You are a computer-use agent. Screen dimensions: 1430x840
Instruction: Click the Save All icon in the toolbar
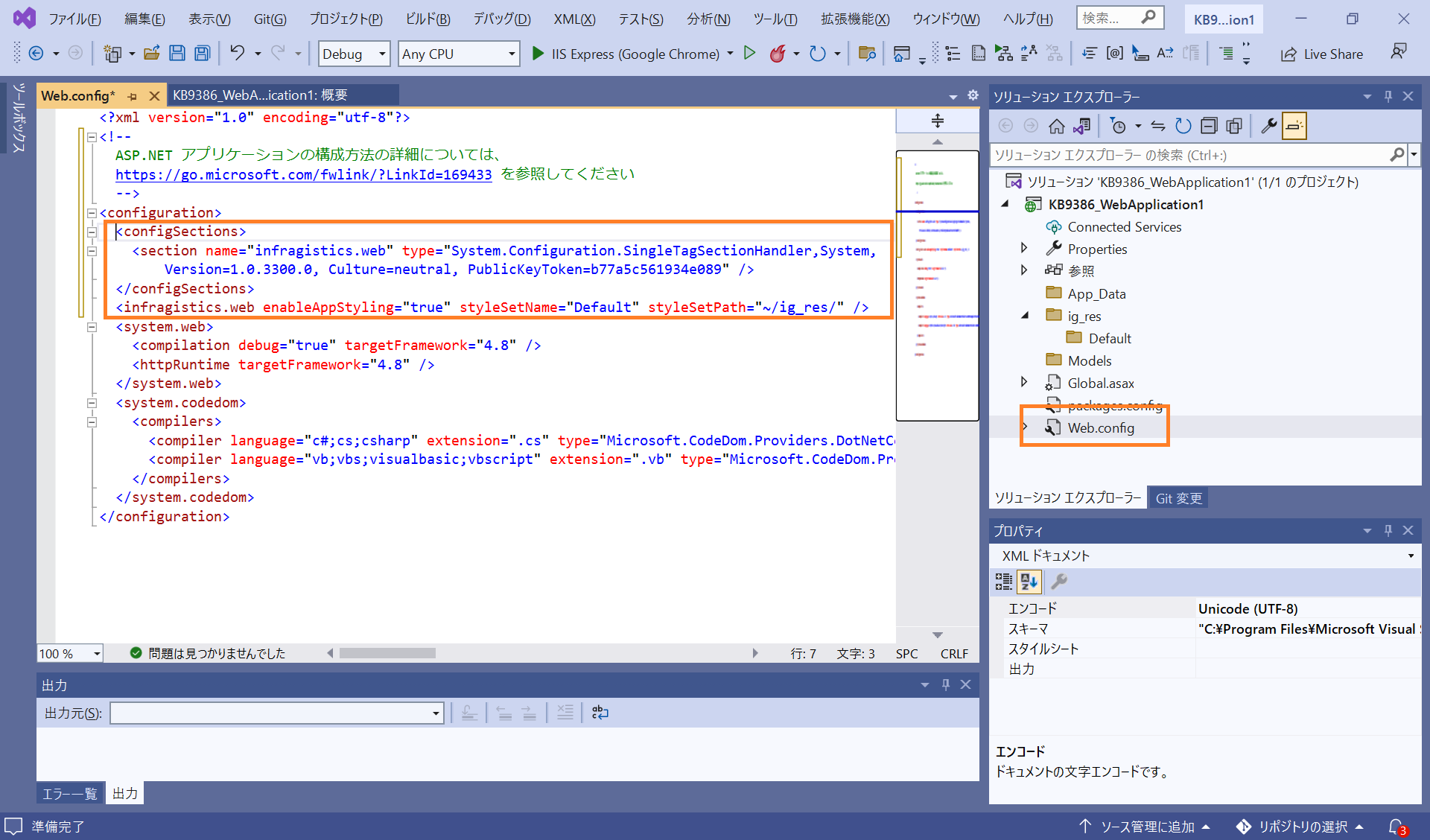[202, 53]
